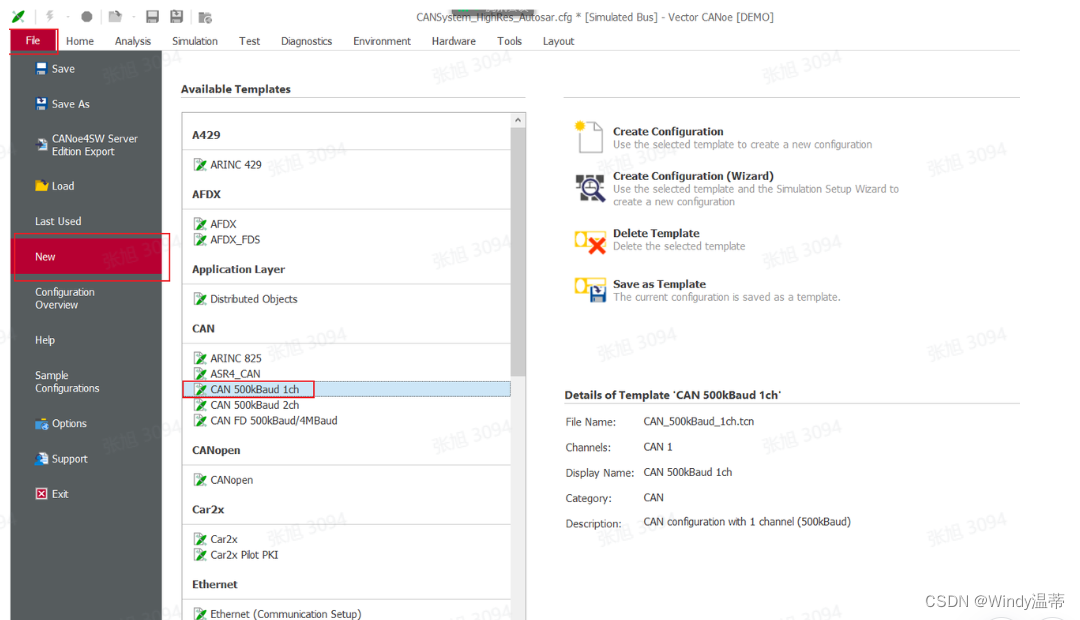Open the File ribbon tab
This screenshot has height=620, width=1080.
33,41
